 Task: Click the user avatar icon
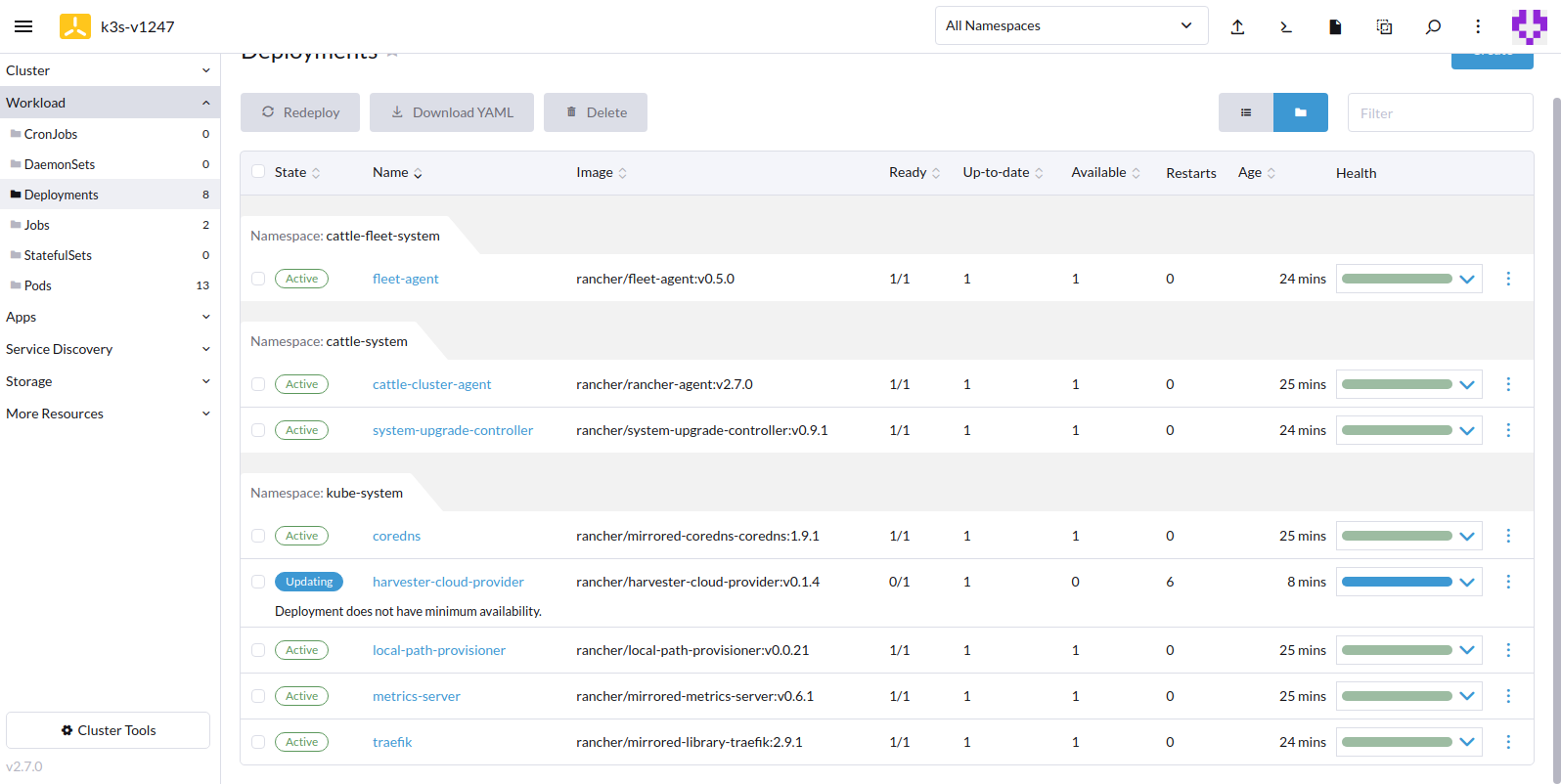tap(1530, 26)
